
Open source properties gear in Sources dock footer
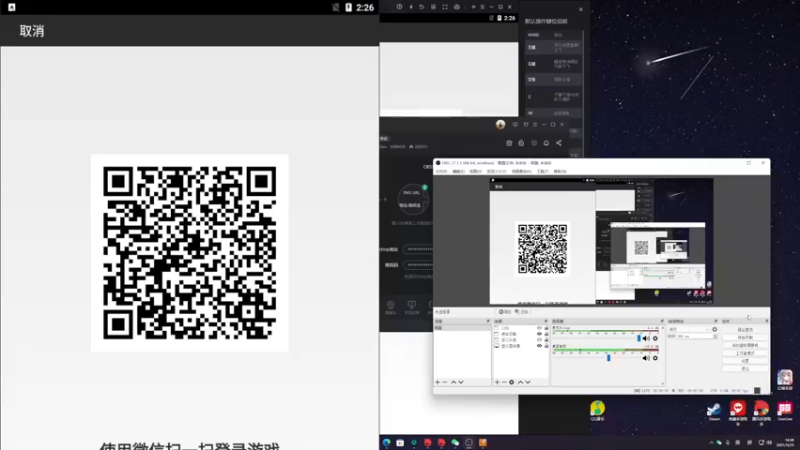[x=512, y=382]
